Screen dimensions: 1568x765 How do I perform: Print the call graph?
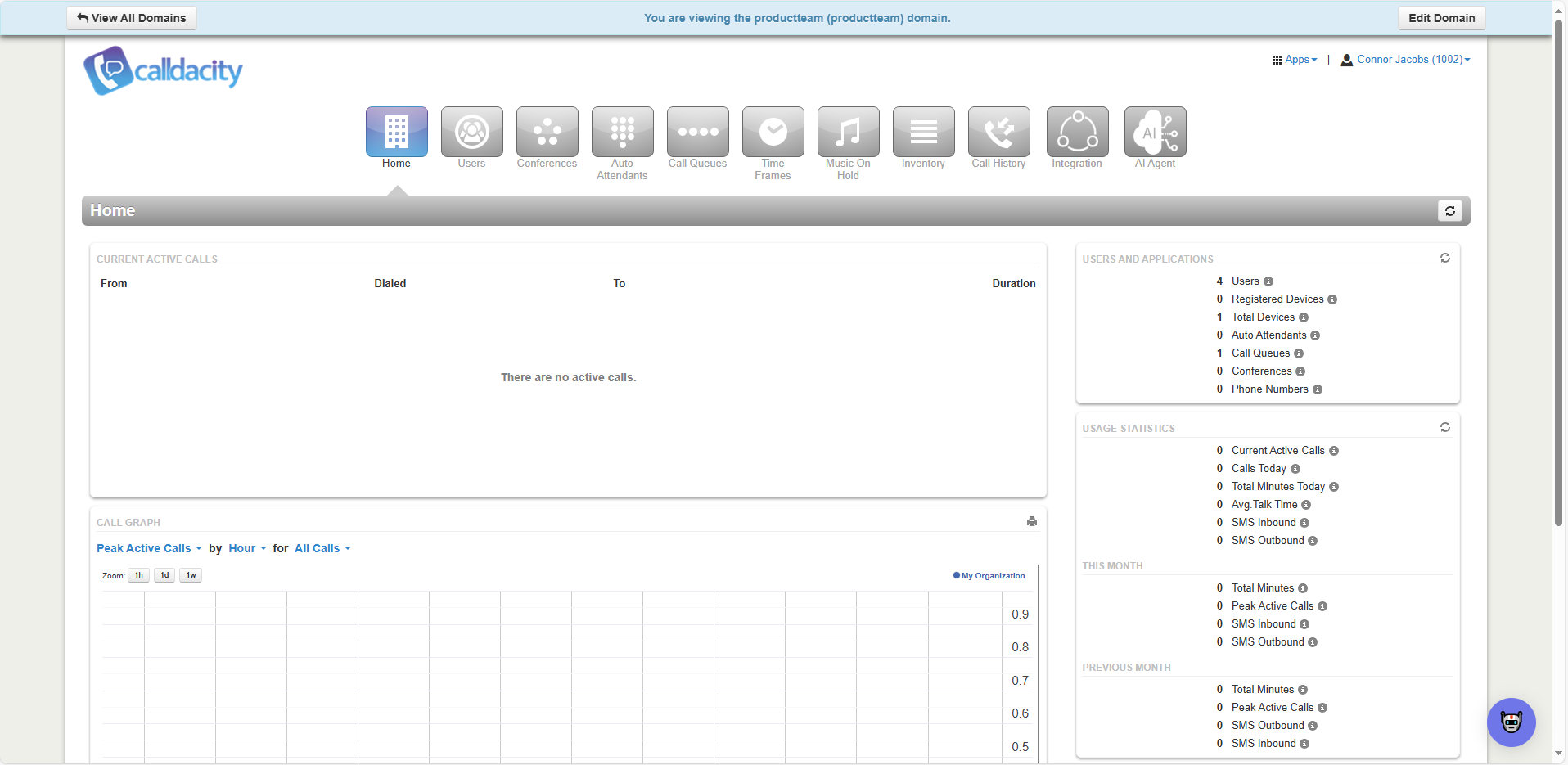[1031, 522]
